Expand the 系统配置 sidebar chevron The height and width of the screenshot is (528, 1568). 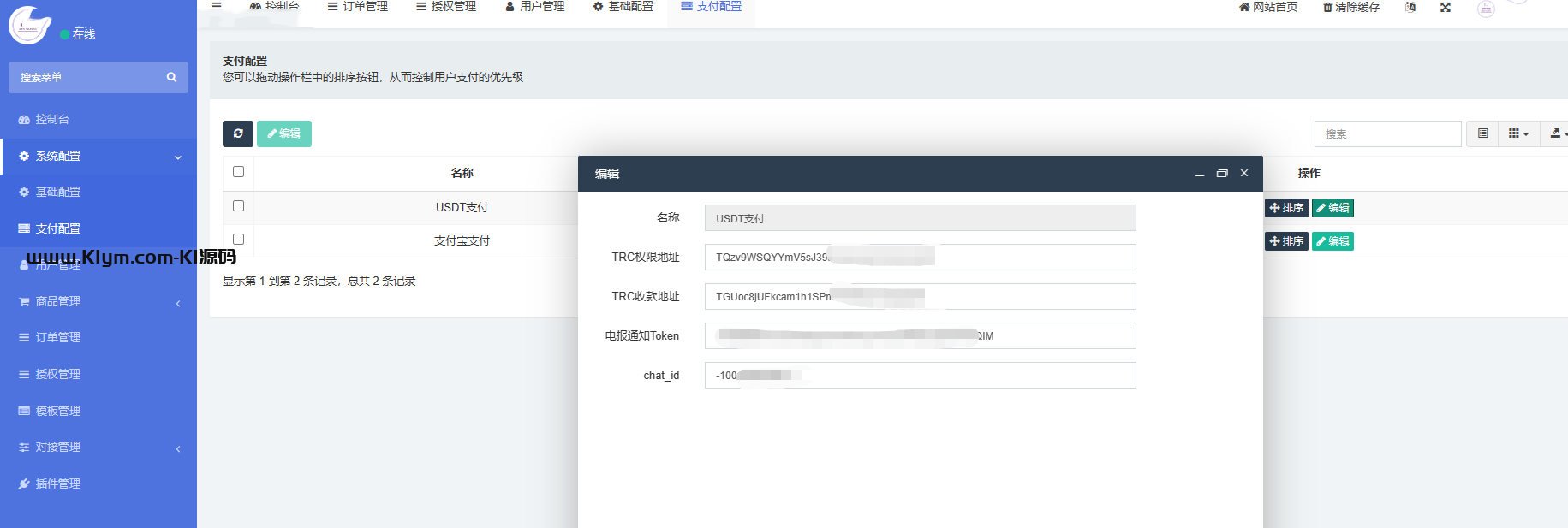[x=178, y=157]
